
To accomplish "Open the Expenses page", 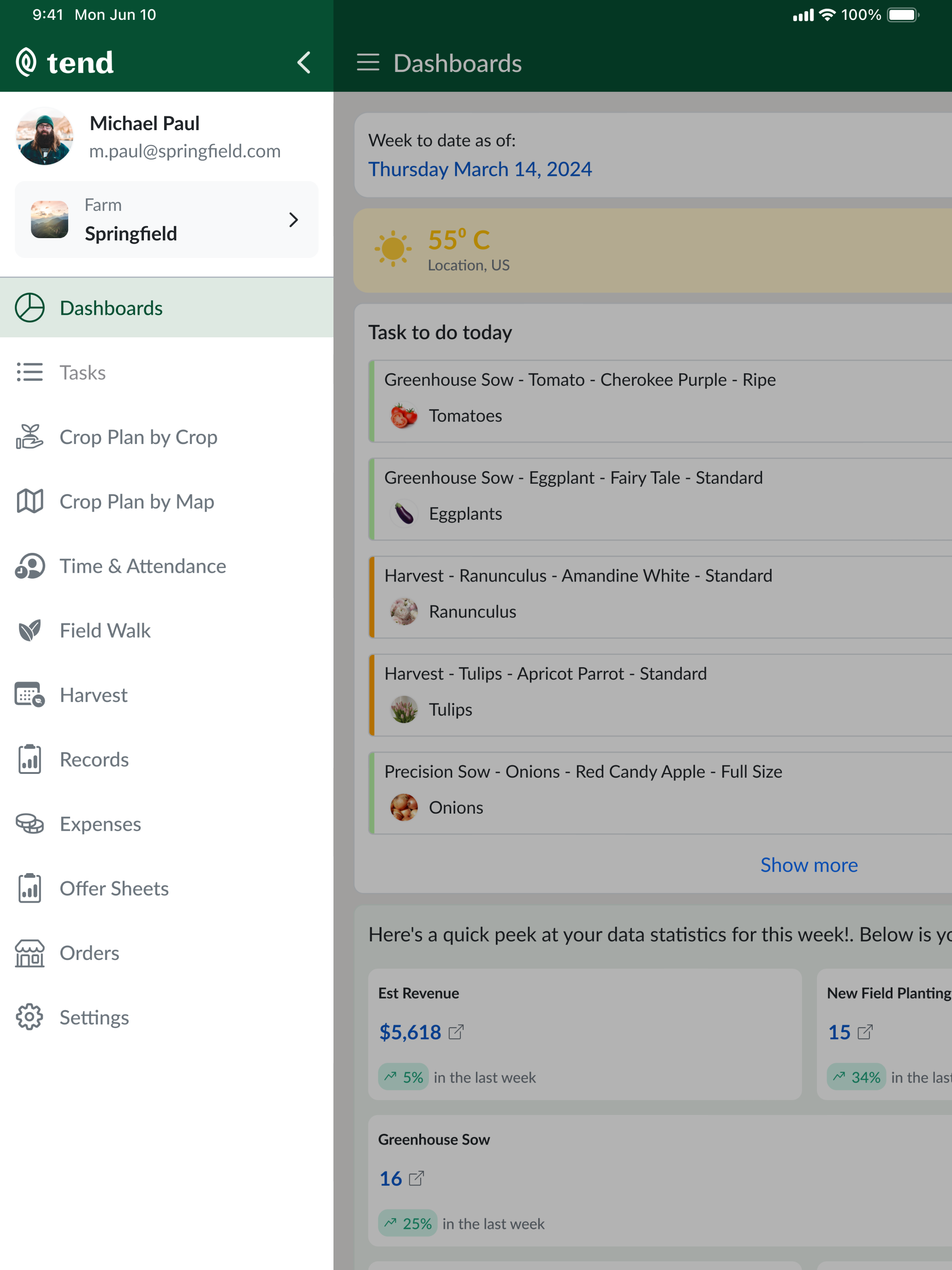I will click(x=167, y=824).
